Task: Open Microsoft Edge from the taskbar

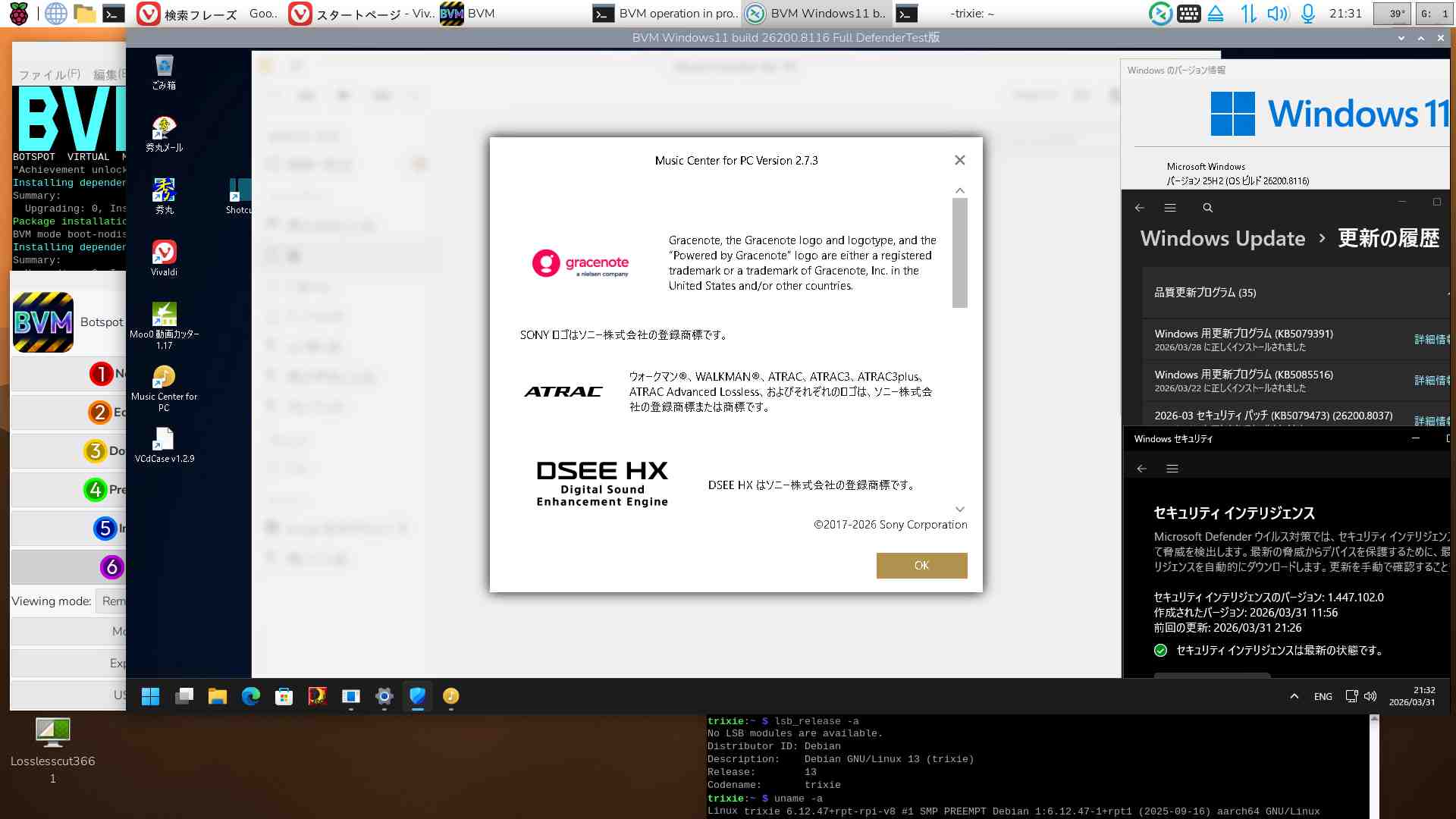Action: point(251,696)
